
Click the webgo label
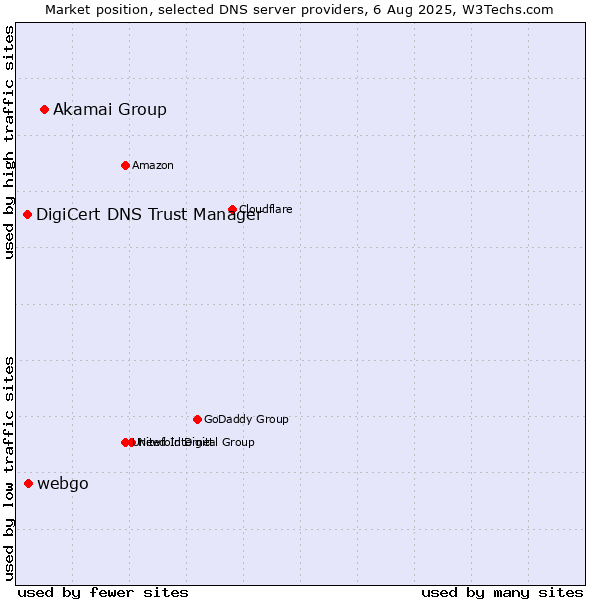pos(63,484)
